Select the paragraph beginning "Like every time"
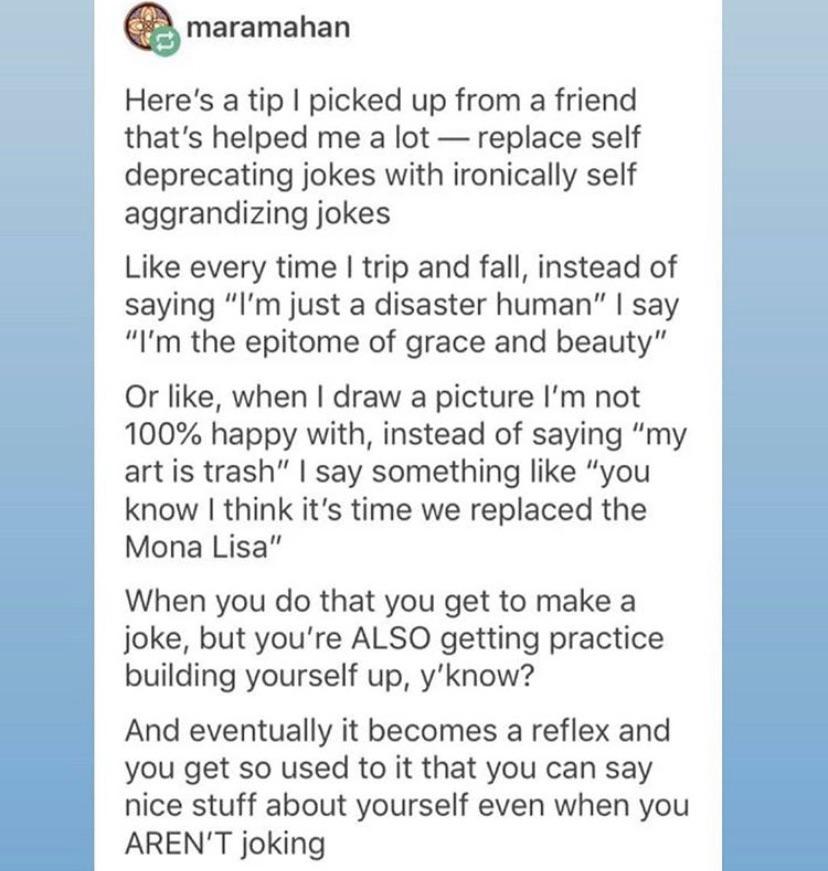The height and width of the screenshot is (871, 828). click(x=402, y=304)
